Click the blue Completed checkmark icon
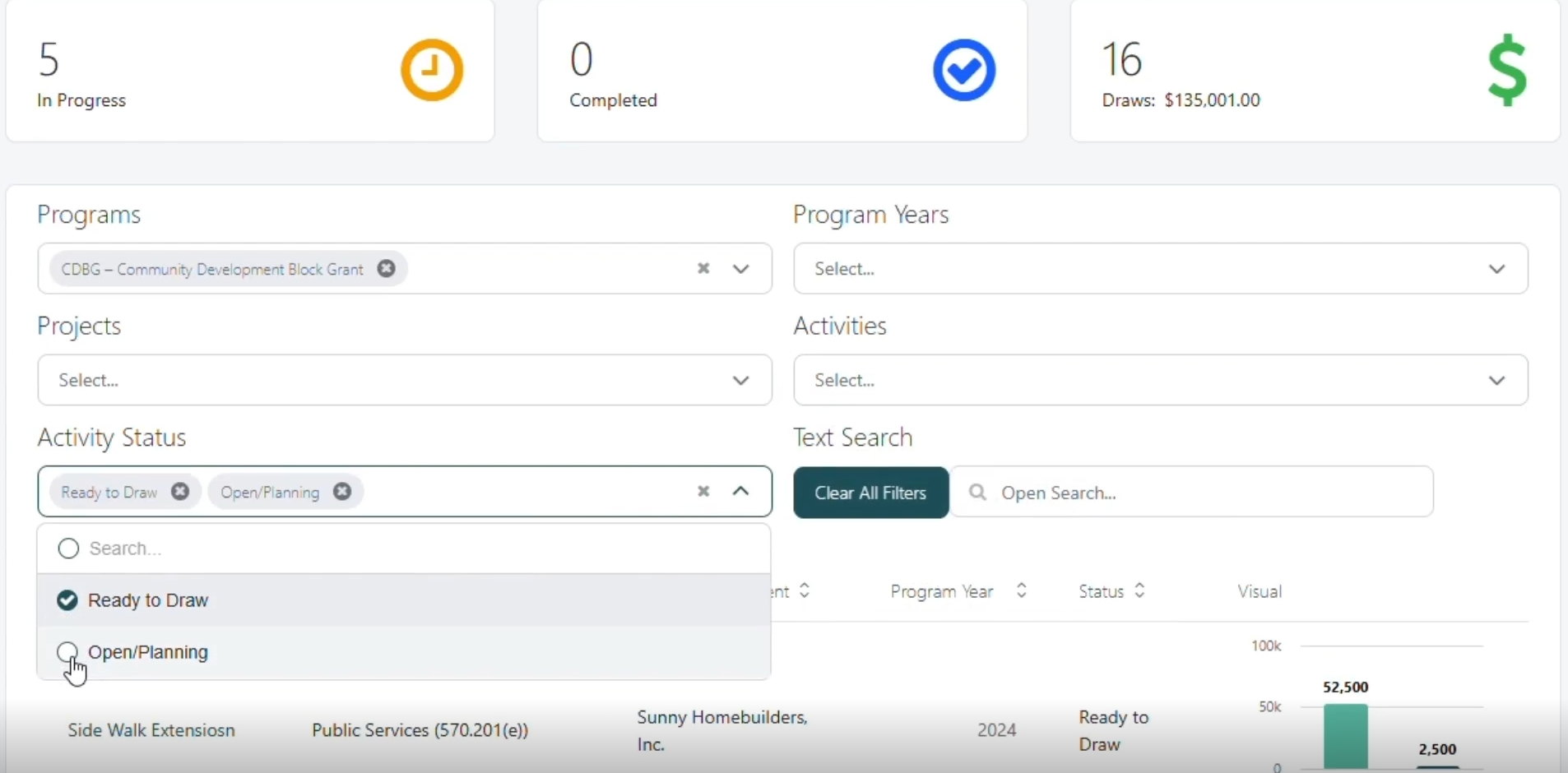 coord(964,70)
